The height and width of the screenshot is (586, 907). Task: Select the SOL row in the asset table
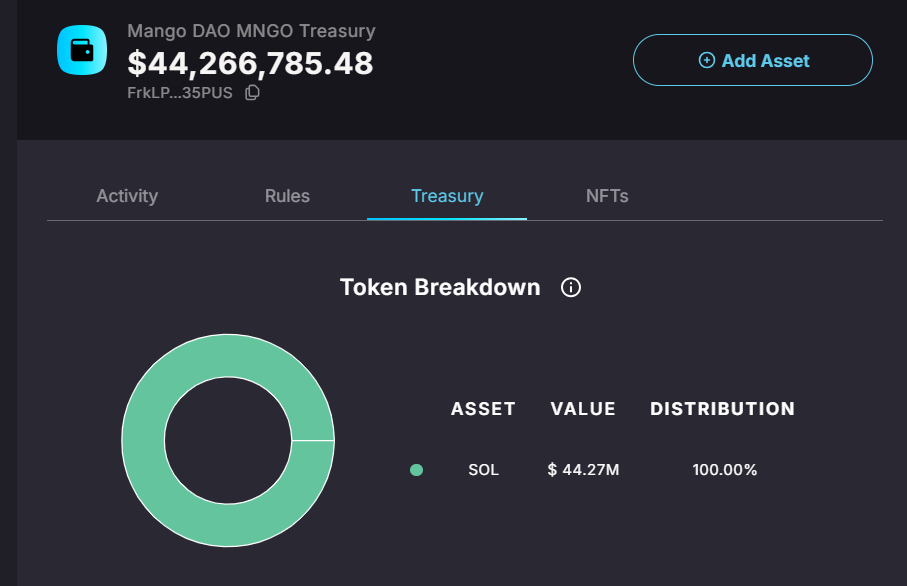click(483, 470)
